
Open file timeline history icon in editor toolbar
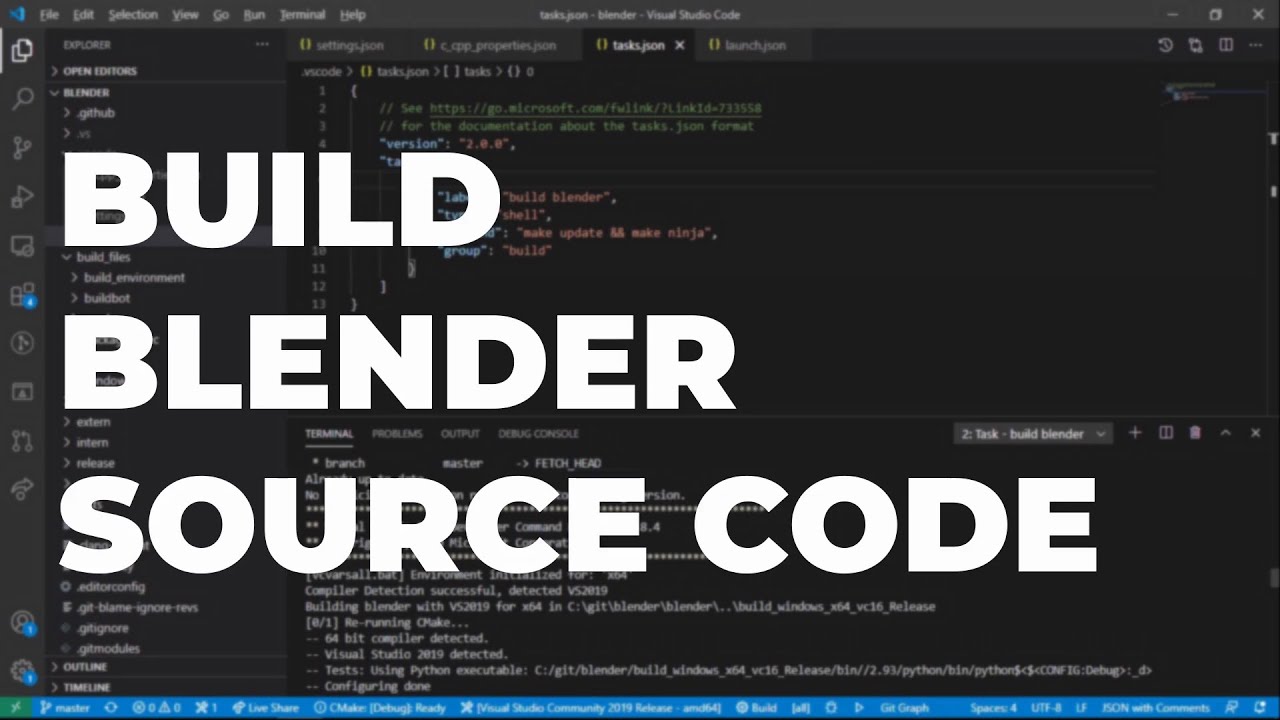tap(1165, 45)
